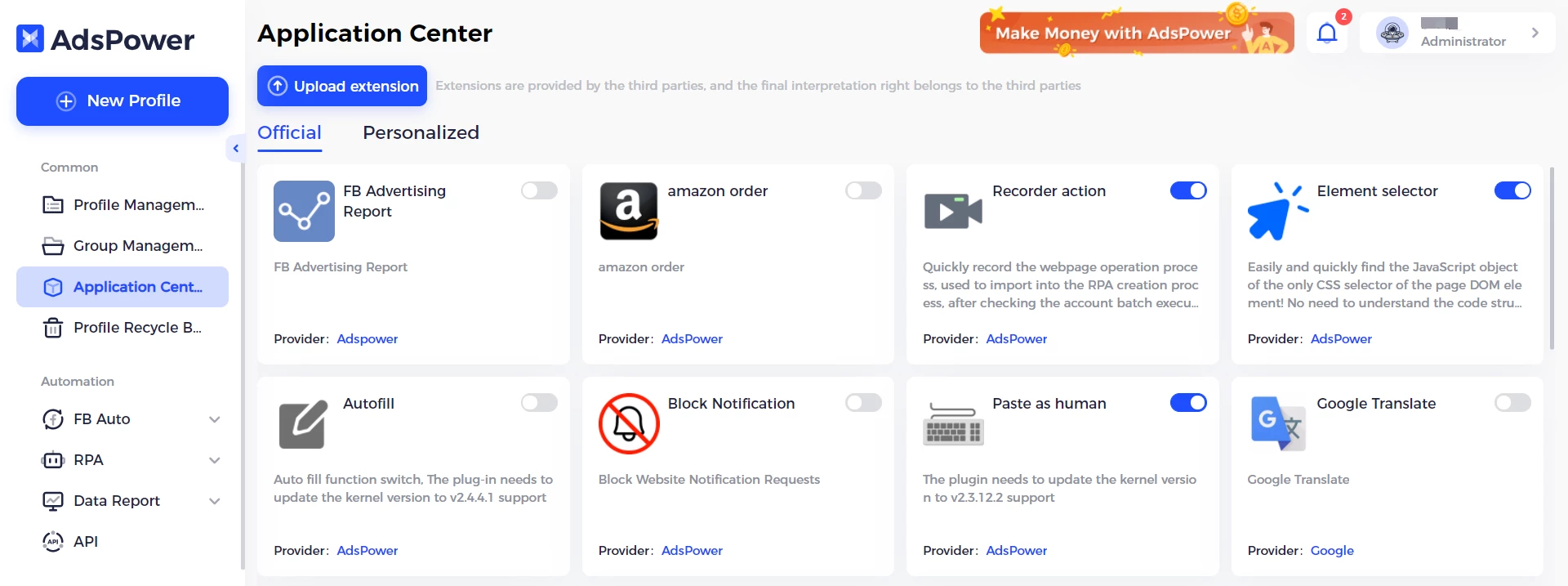Click the Upload extension button
The image size is (1568, 586).
[342, 86]
